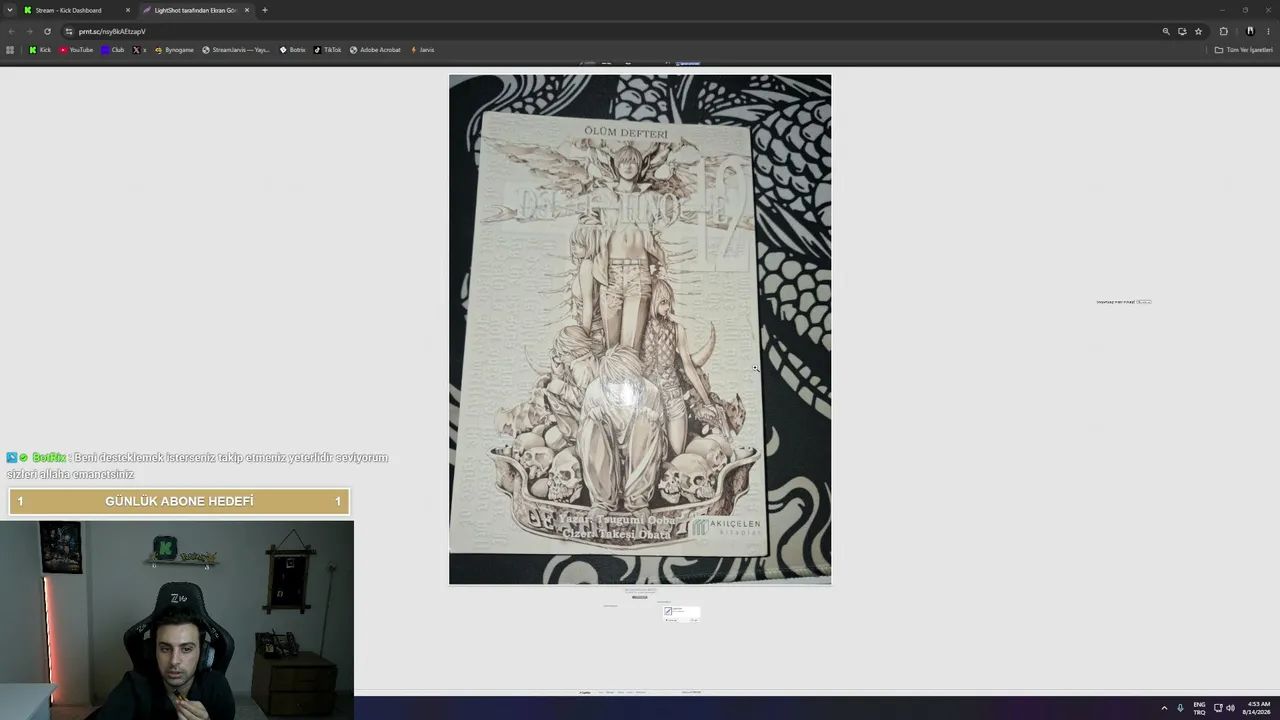Open the Chrome three-dot menu
This screenshot has height=720, width=1280.
tap(1268, 31)
